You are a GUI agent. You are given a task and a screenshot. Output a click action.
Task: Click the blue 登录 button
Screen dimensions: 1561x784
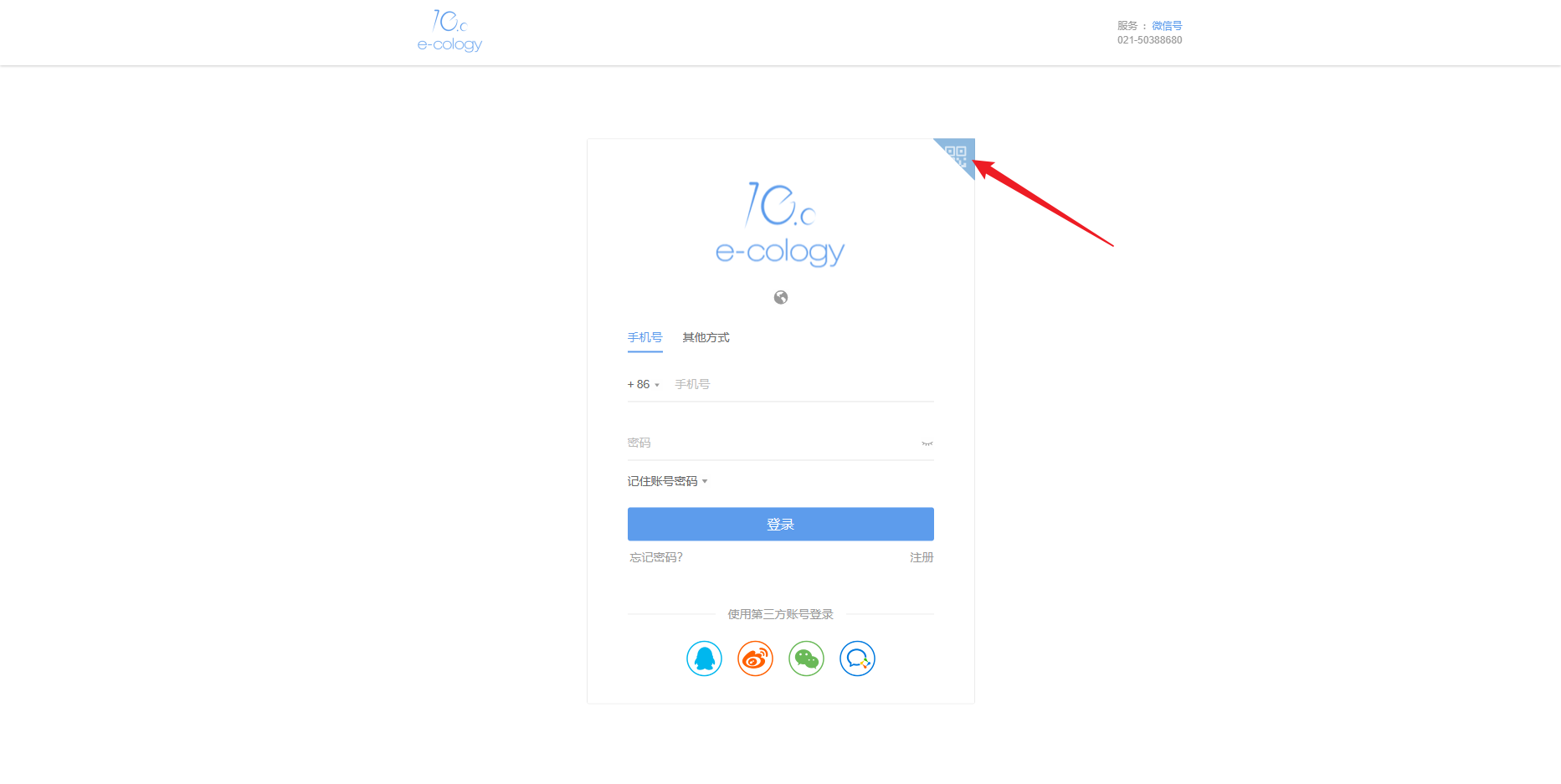click(780, 524)
